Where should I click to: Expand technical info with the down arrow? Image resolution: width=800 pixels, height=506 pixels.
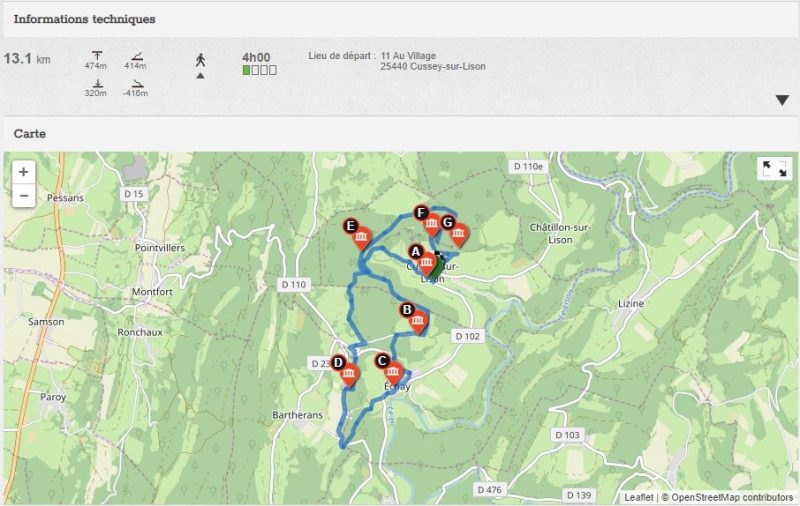[x=782, y=100]
